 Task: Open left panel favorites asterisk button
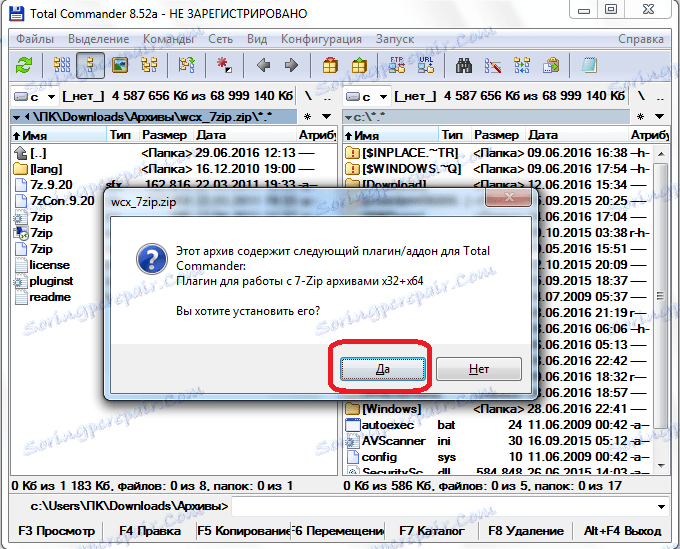click(307, 116)
